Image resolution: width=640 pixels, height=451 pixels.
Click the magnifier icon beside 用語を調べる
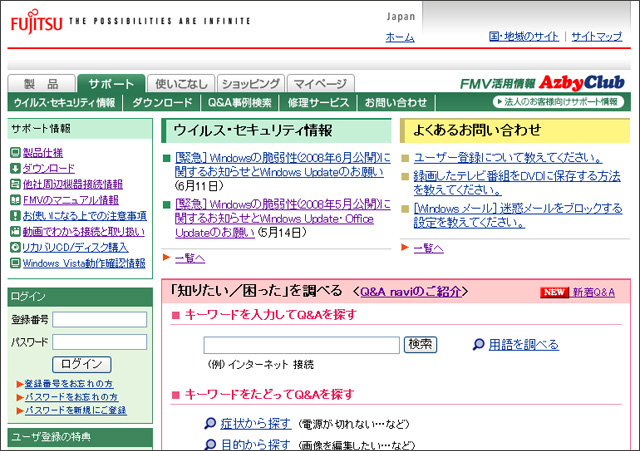(x=478, y=345)
